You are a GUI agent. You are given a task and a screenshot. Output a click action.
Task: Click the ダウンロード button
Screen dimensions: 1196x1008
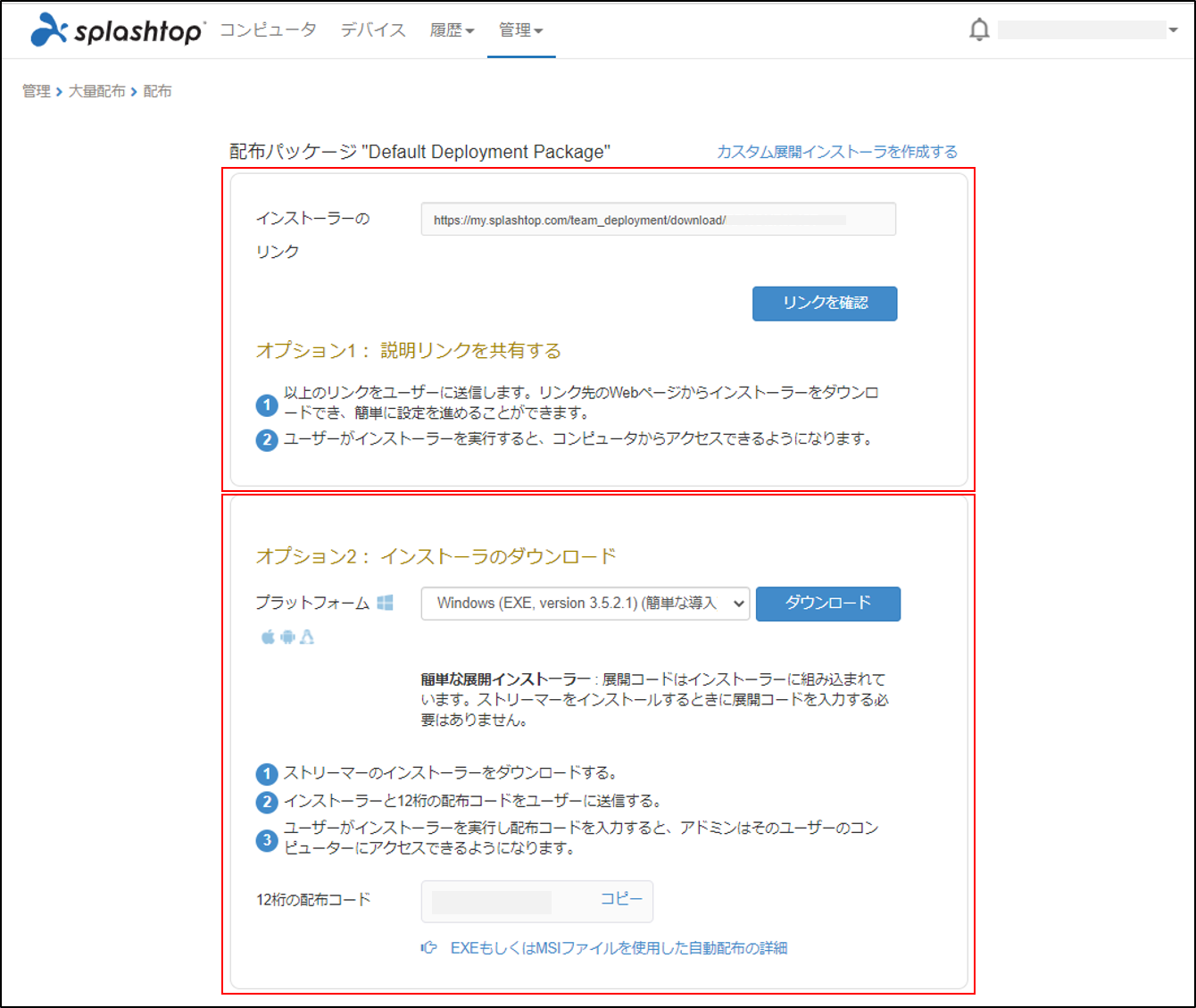click(x=827, y=604)
